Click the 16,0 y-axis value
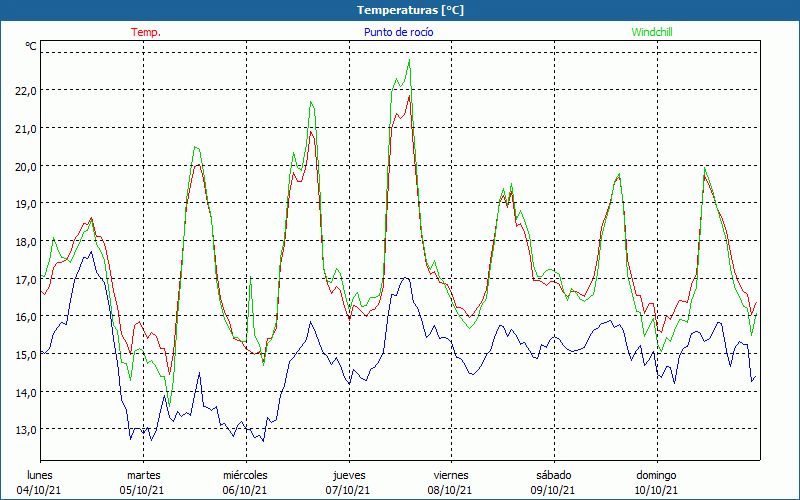This screenshot has width=800, height=500. coord(26,317)
